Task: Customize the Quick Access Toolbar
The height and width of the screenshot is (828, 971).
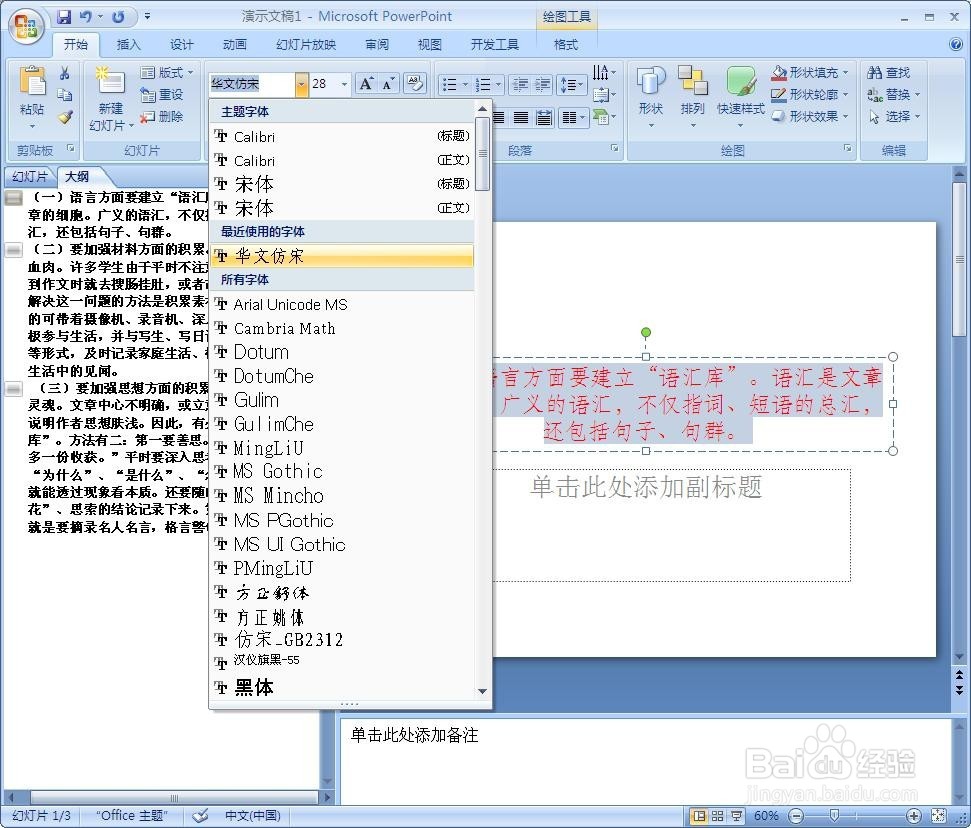Action: [147, 17]
